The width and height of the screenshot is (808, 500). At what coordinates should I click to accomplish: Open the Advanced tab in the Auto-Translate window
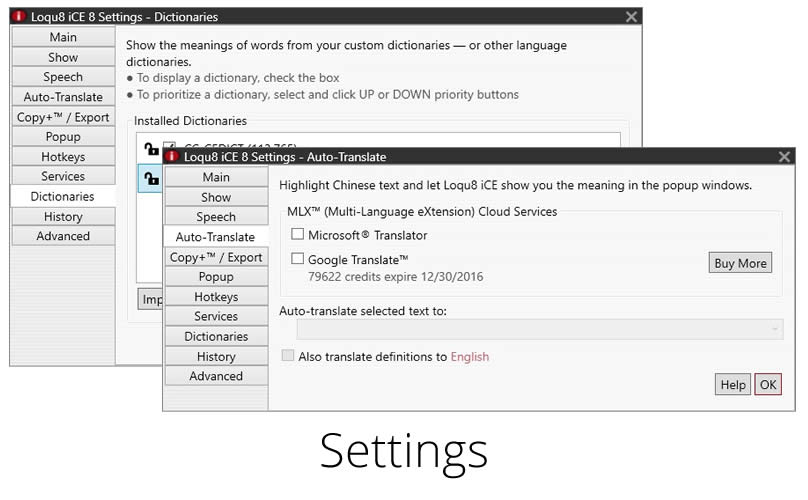216,376
